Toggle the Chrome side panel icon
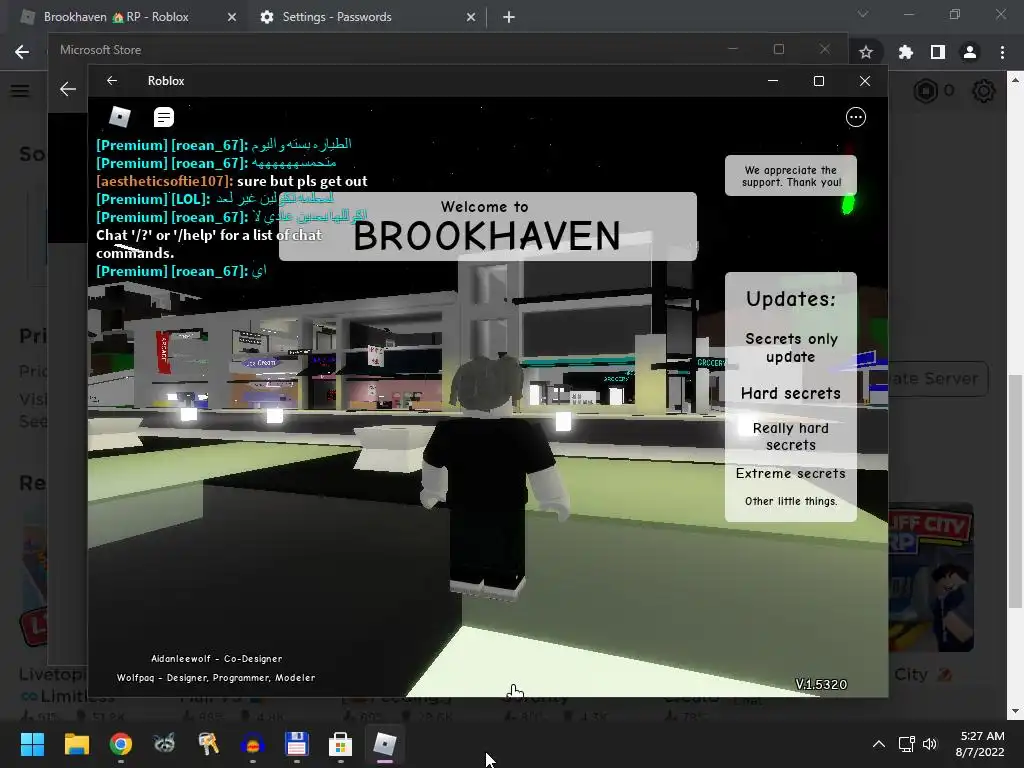 pos(938,52)
